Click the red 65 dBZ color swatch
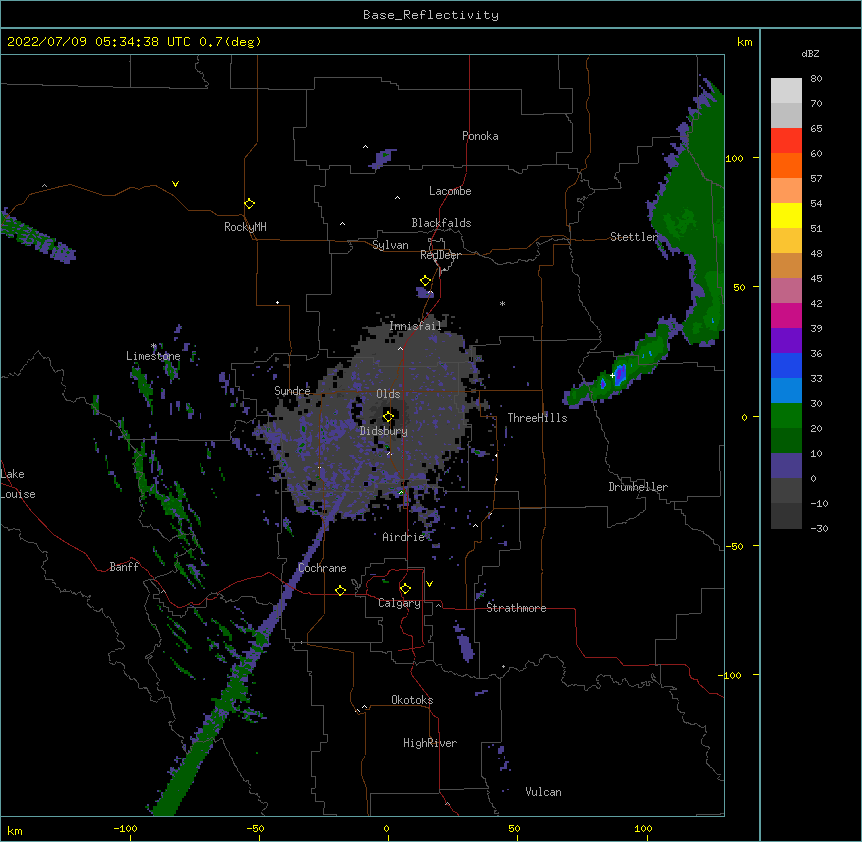 [786, 141]
